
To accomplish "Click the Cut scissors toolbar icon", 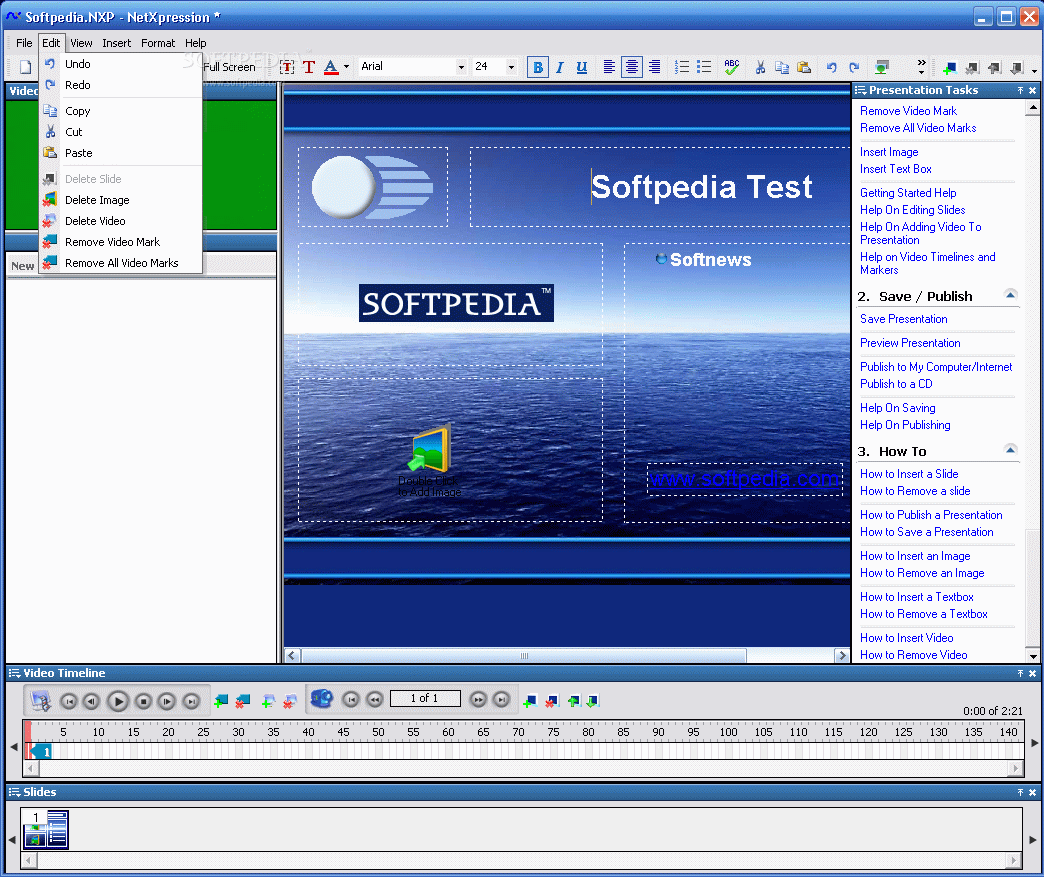I will pos(760,67).
